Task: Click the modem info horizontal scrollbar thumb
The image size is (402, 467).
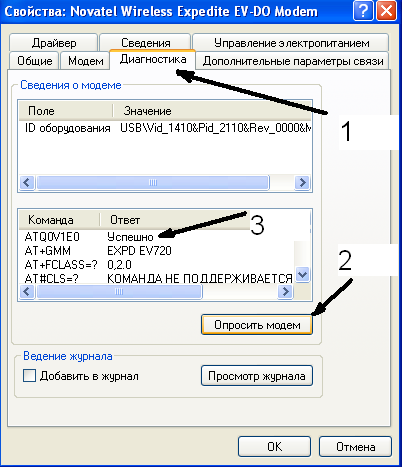Action: 153,182
